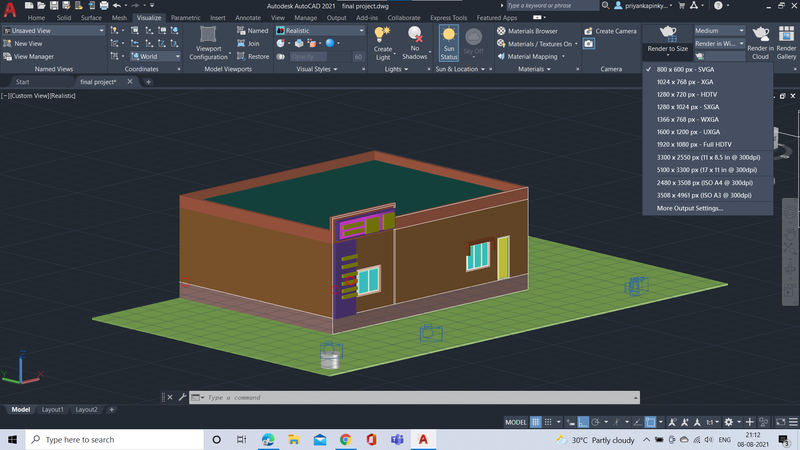
Task: Open workspace switching gear icon
Action: 729,422
